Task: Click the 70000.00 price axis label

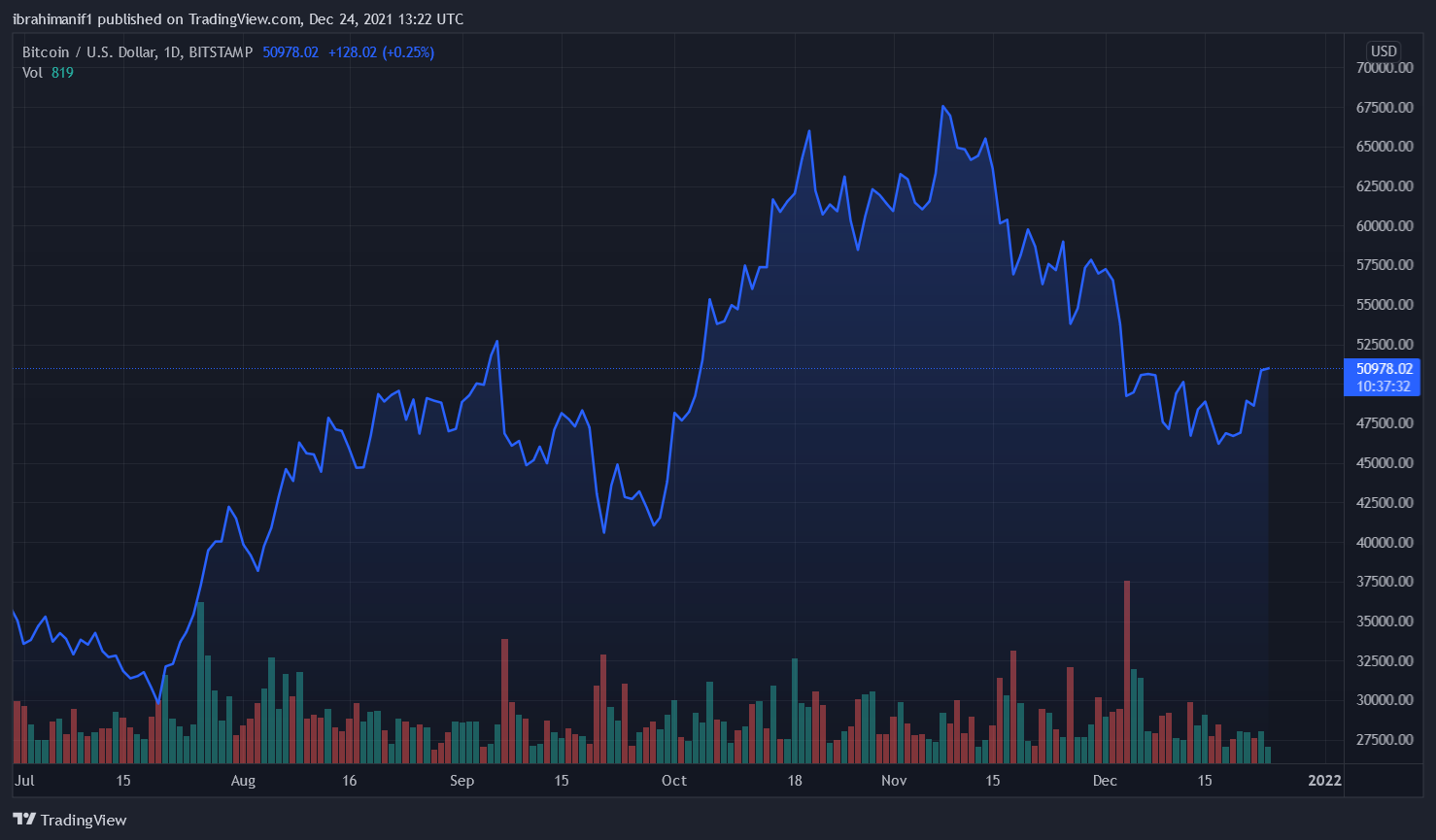Action: click(1385, 68)
